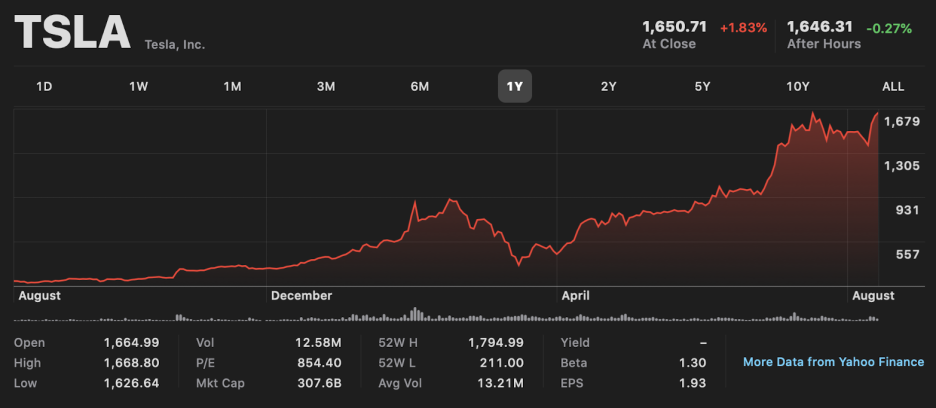Click the TSLA ticker heading
This screenshot has height=408, width=936.
72,32
